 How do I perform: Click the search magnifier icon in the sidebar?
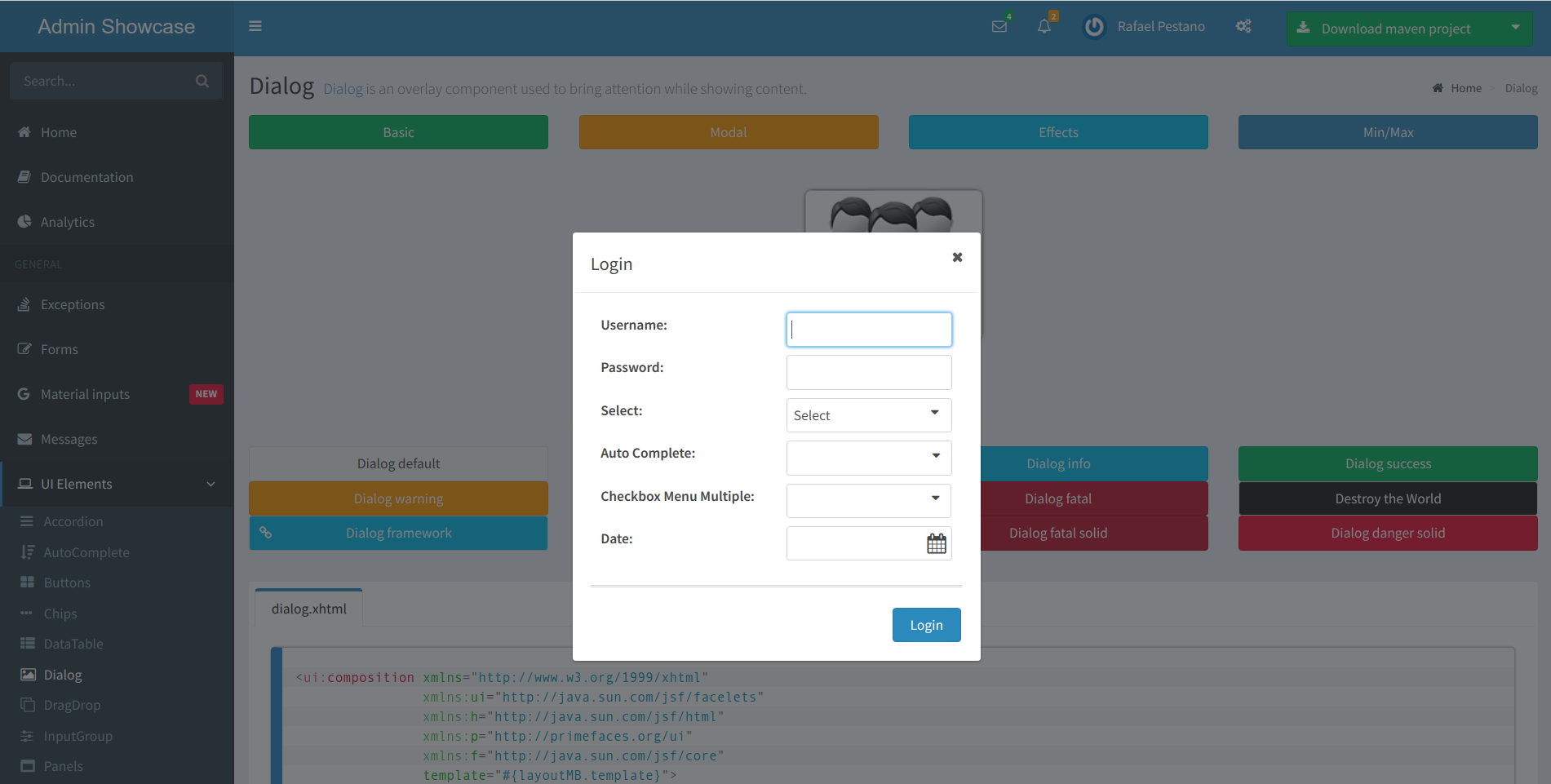click(x=202, y=80)
